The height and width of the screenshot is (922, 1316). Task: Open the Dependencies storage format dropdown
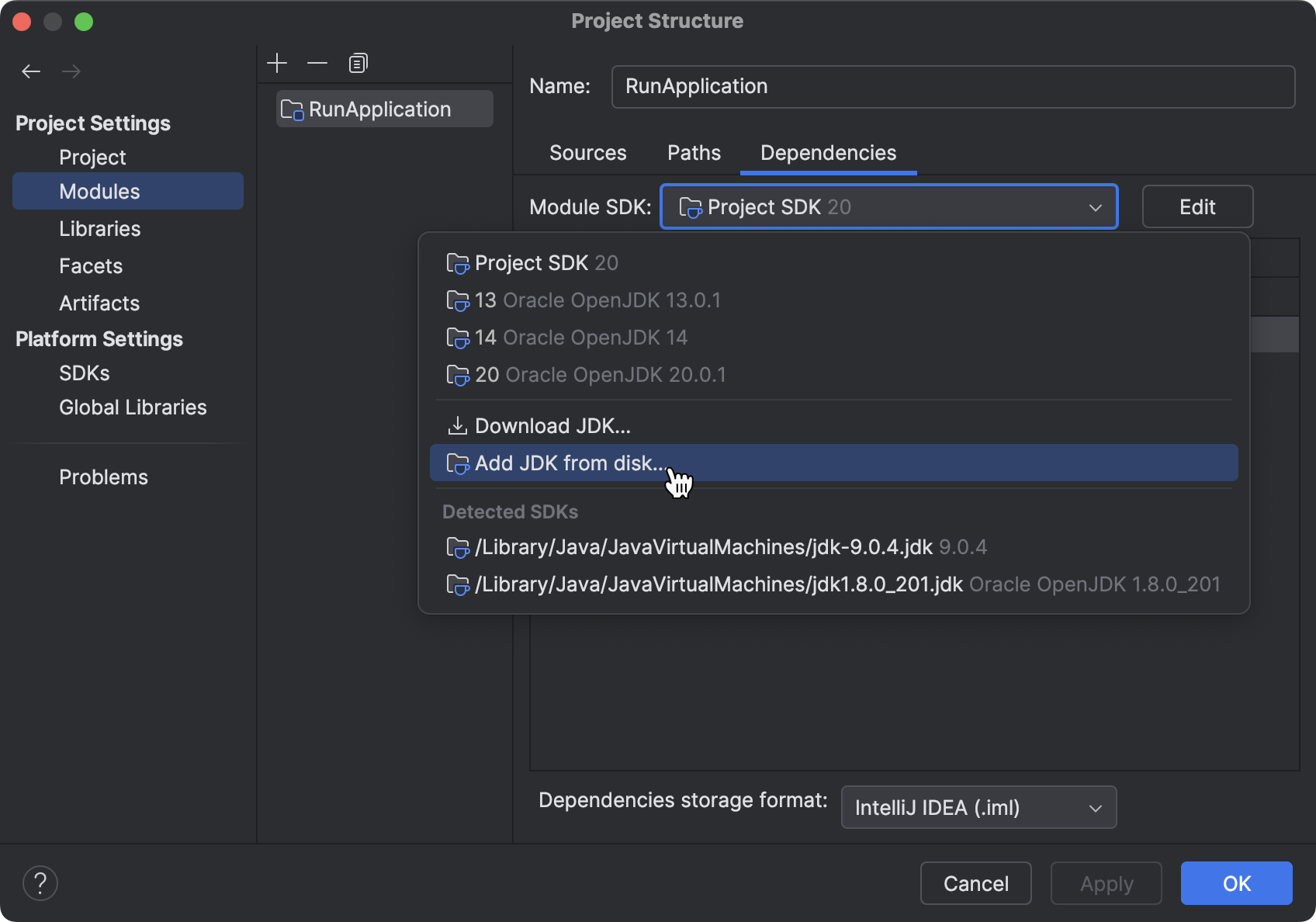tap(1096, 807)
